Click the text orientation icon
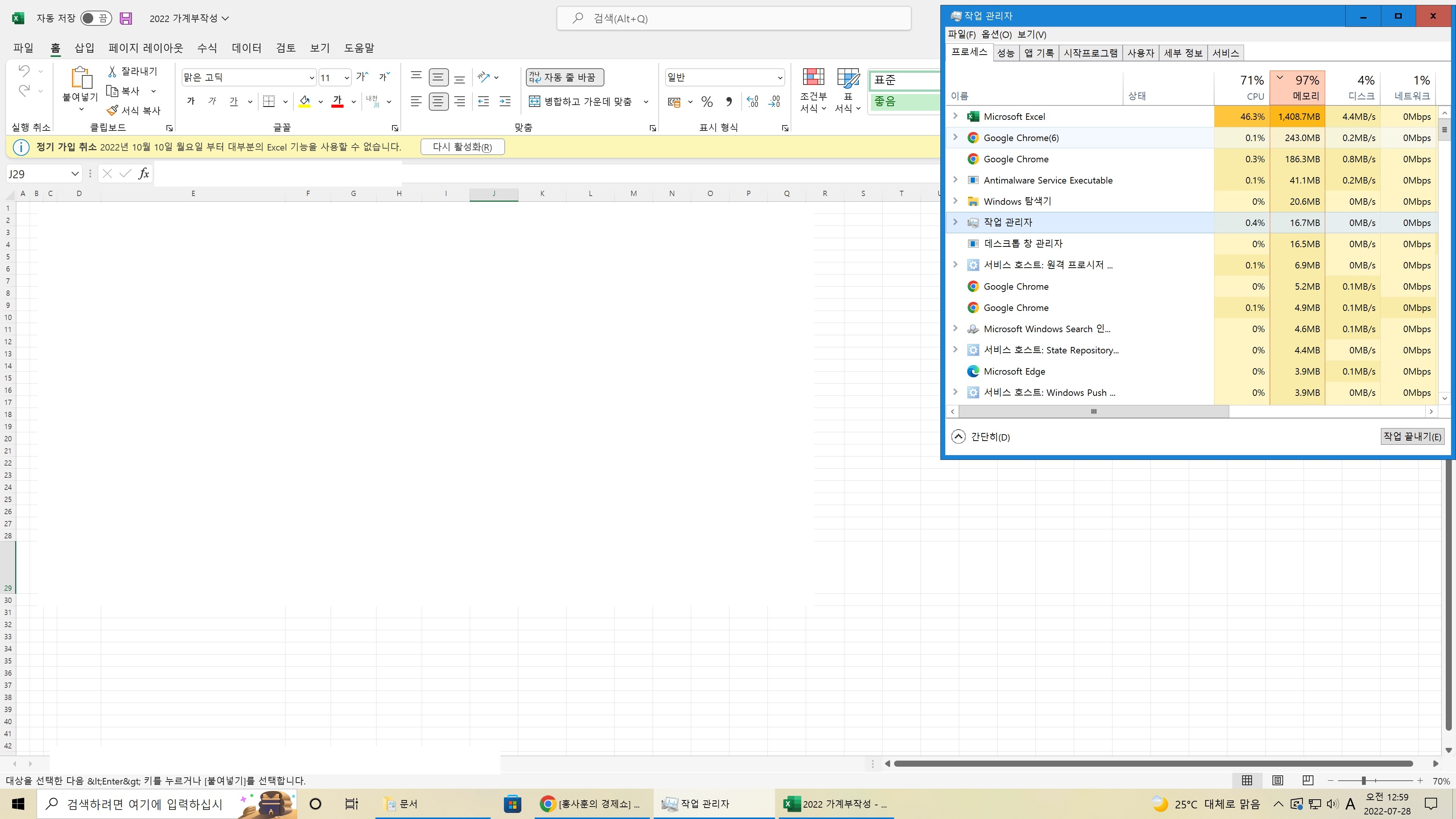1456x819 pixels. pos(483,77)
